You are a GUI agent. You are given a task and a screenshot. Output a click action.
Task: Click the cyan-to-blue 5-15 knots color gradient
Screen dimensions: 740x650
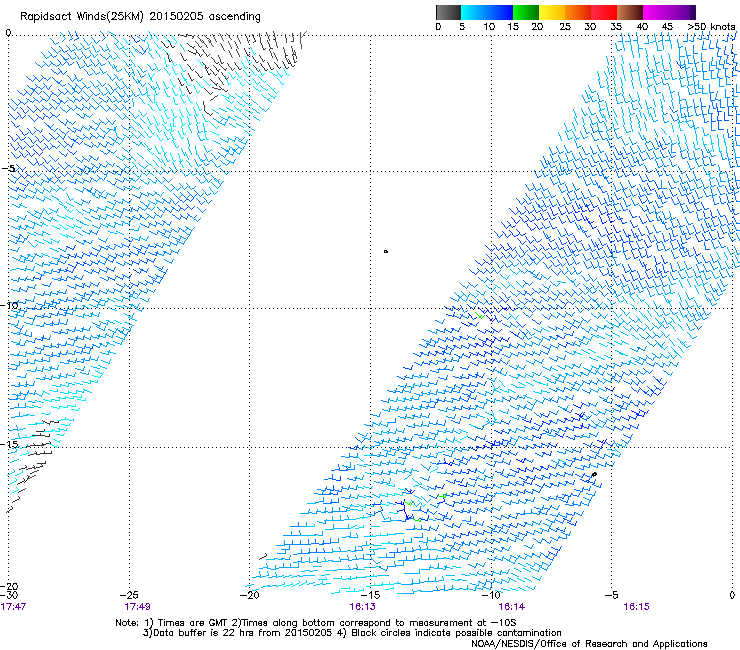tap(487, 12)
